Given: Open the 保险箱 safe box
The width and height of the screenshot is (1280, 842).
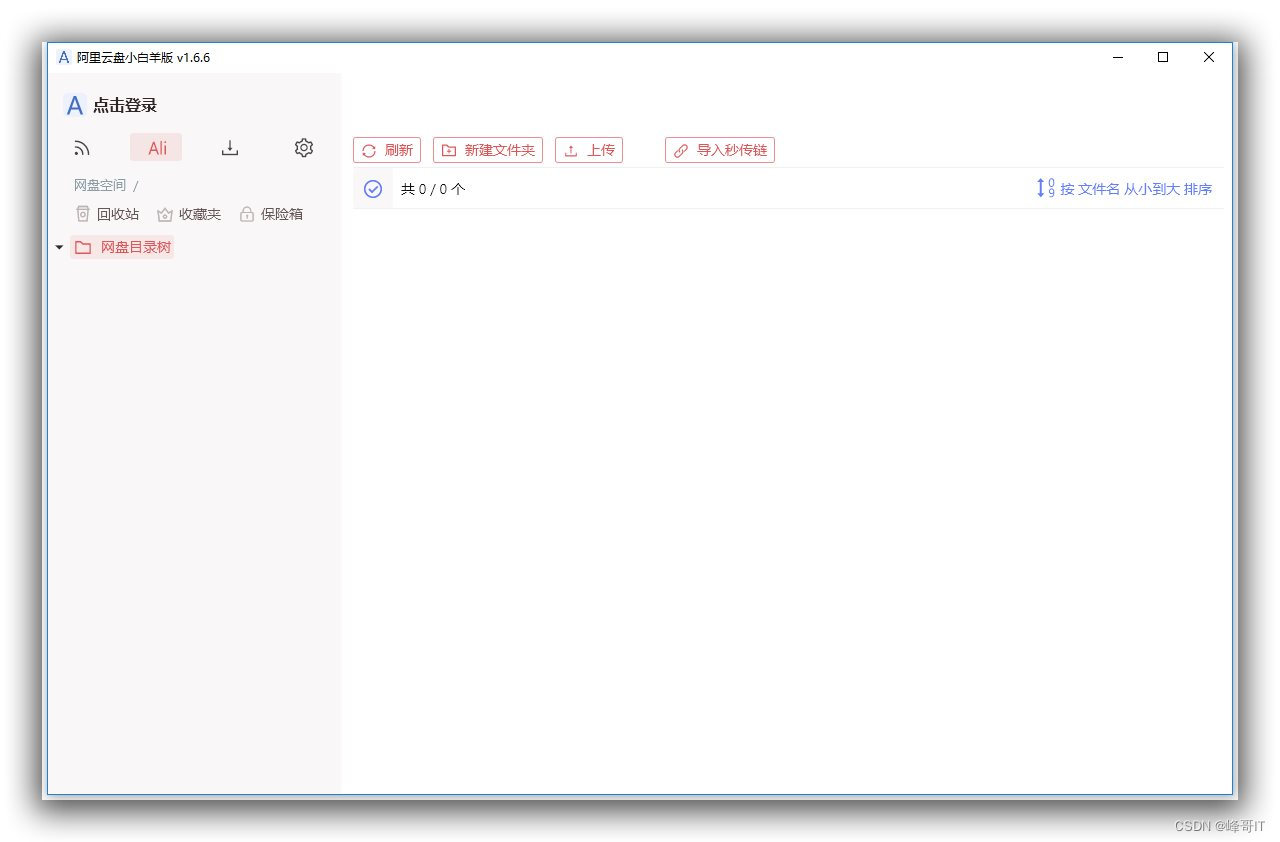Looking at the screenshot, I should coord(271,214).
